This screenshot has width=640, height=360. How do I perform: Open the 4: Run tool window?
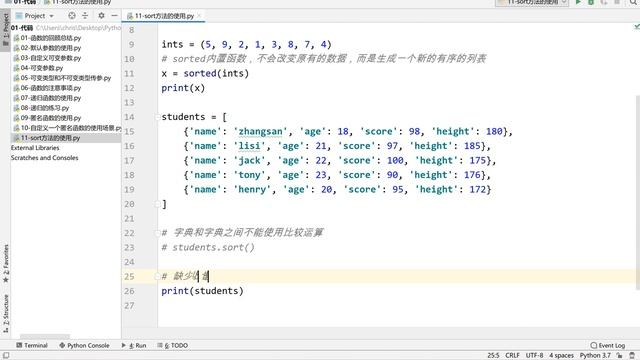134,345
